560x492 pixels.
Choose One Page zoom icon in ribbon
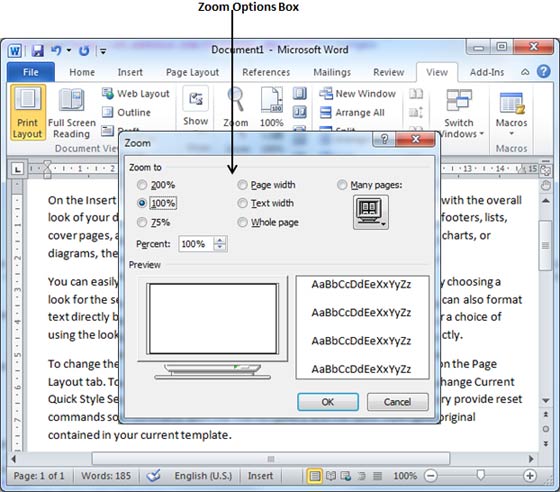(300, 94)
